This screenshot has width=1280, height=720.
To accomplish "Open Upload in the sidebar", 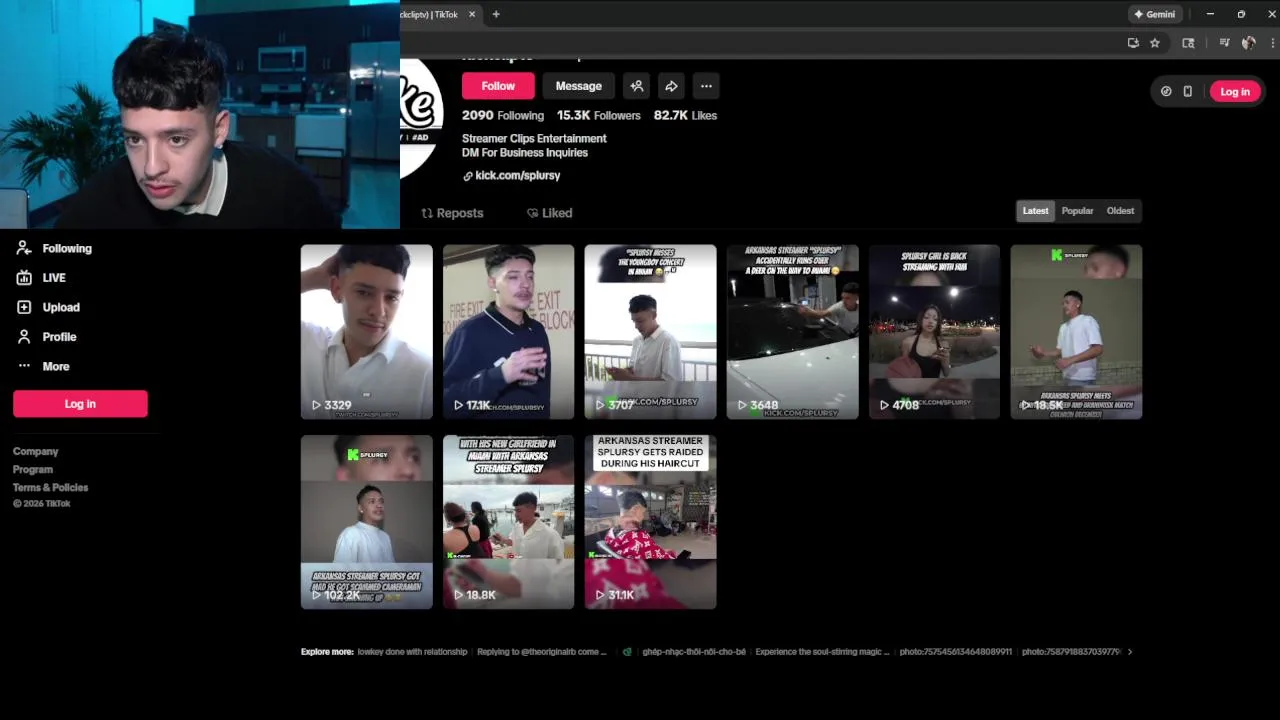I will [x=48, y=307].
